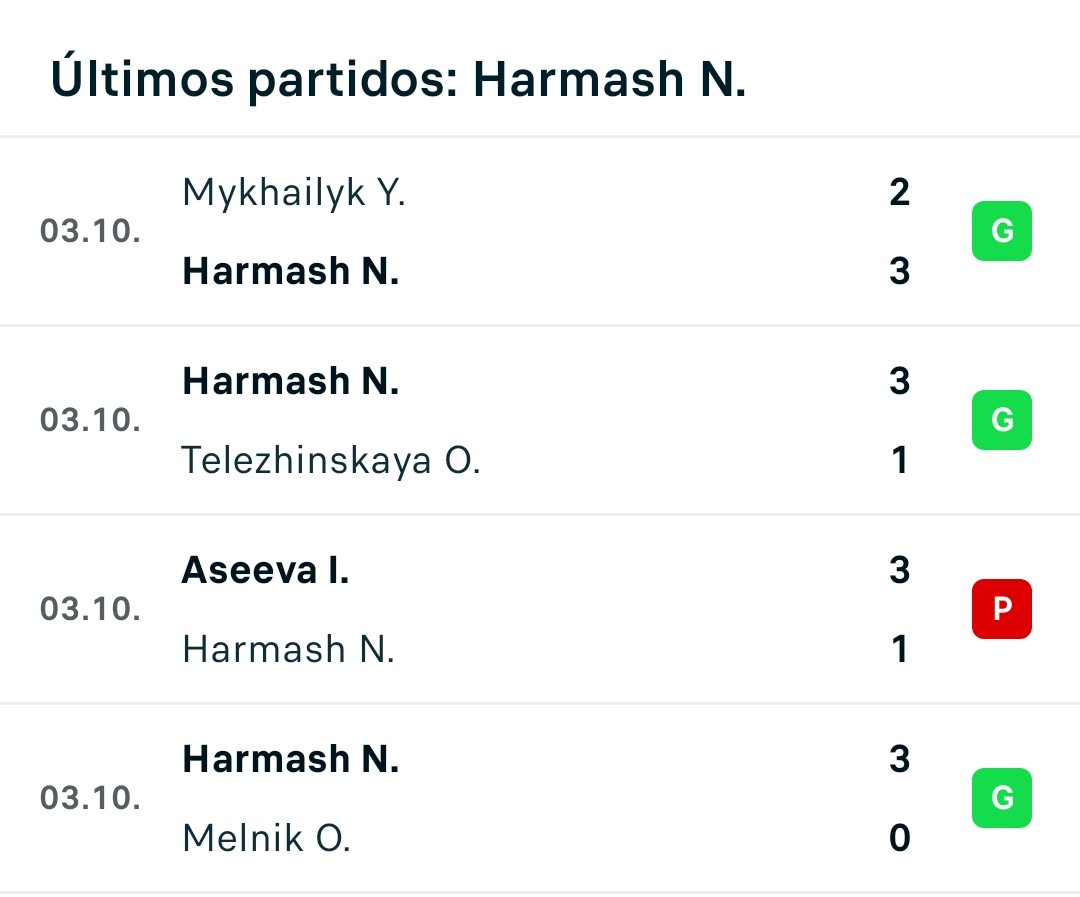Select Harmash N. in Melnik match
This screenshot has height=897, width=1080.
click(291, 759)
